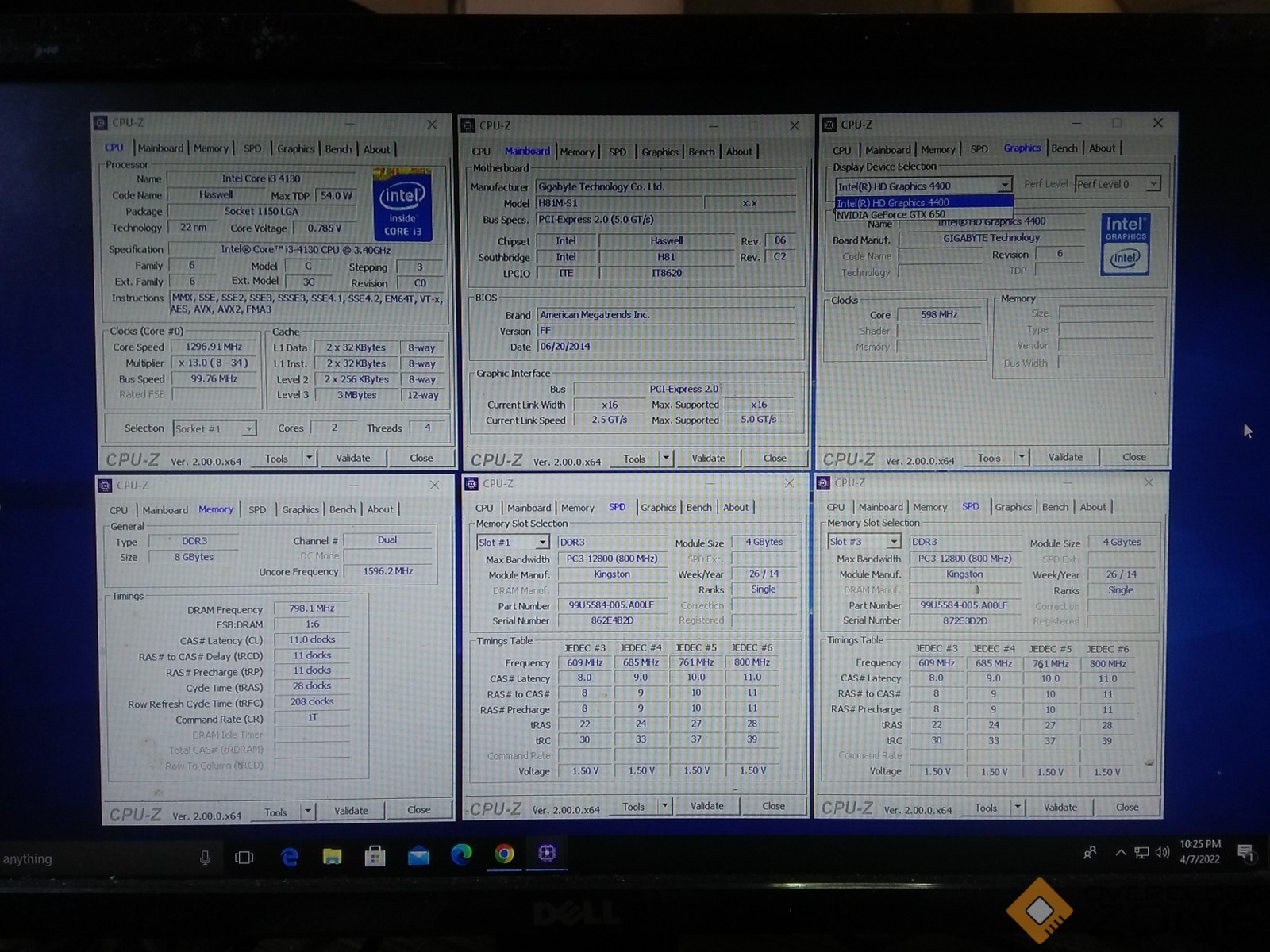The height and width of the screenshot is (952, 1270).
Task: Open the action center notification icon
Action: click(x=1245, y=853)
